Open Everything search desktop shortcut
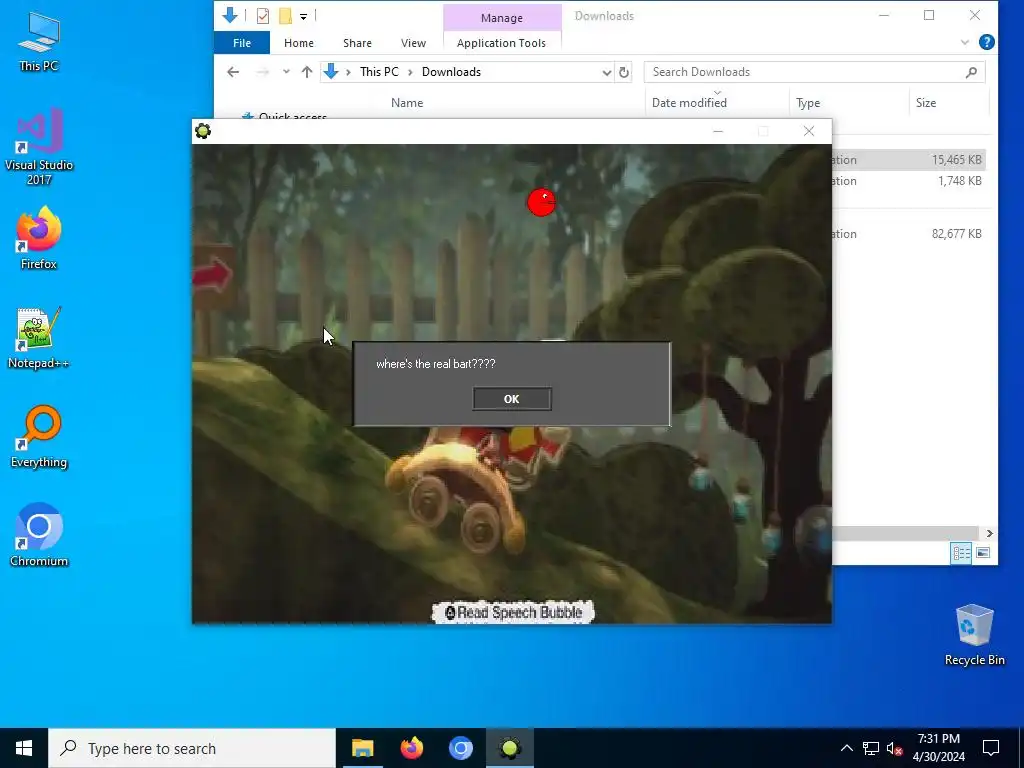This screenshot has width=1024, height=768. [39, 437]
